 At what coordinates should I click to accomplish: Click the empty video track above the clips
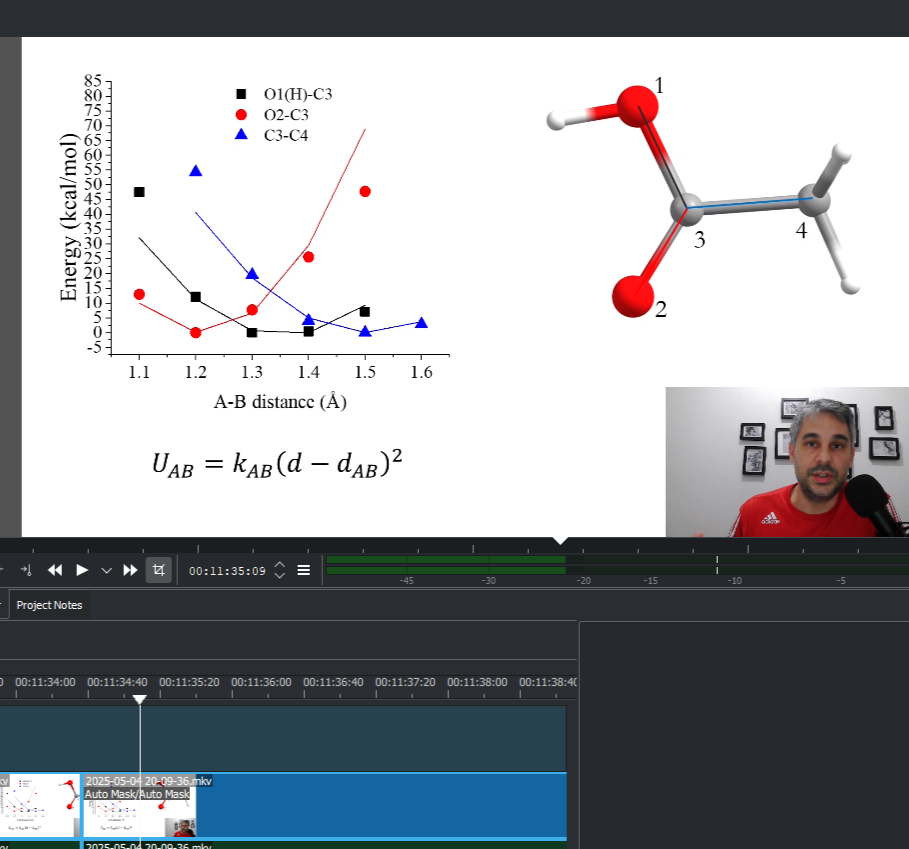(x=300, y=738)
